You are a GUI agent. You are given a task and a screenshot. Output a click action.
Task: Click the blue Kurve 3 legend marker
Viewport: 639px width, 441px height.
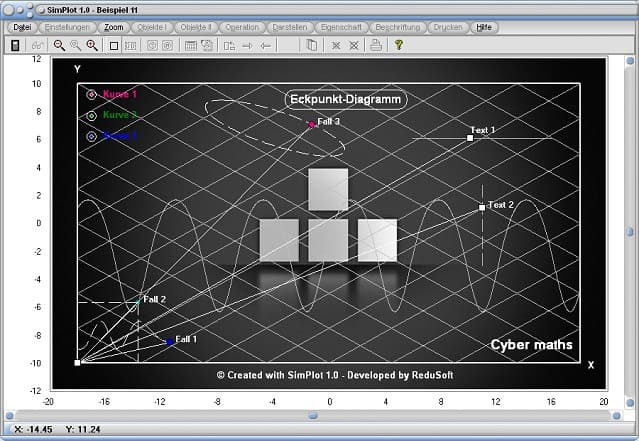click(92, 137)
